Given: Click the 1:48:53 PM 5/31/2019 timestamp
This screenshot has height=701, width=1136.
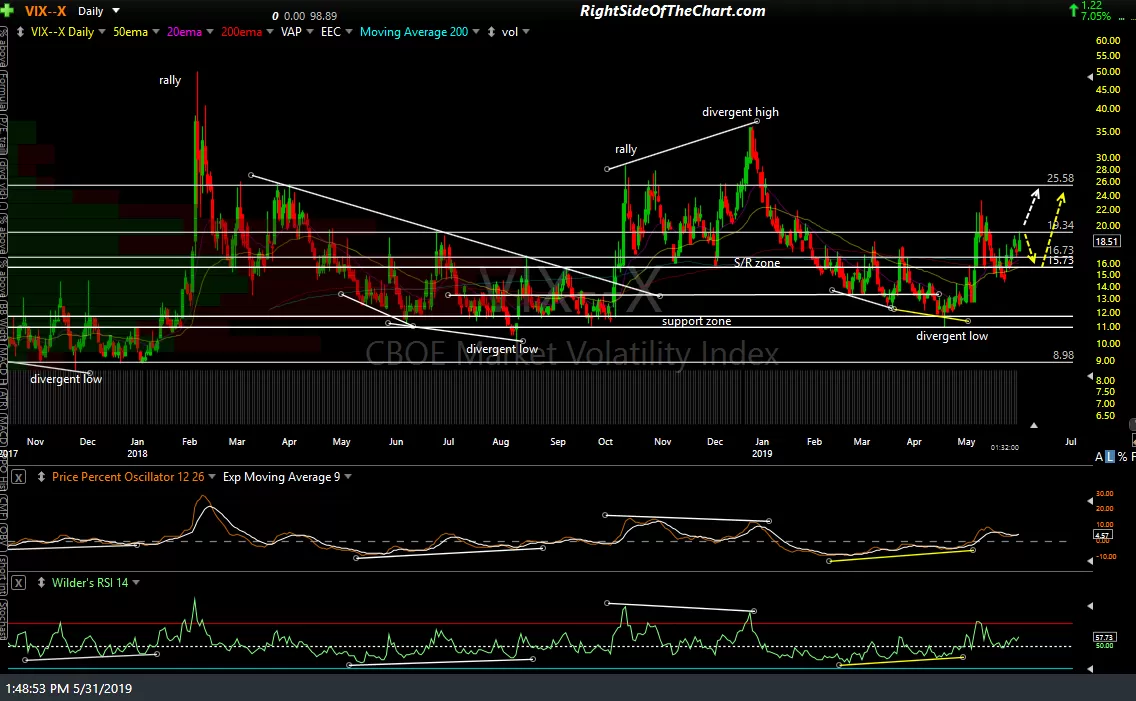Looking at the screenshot, I should (x=70, y=689).
